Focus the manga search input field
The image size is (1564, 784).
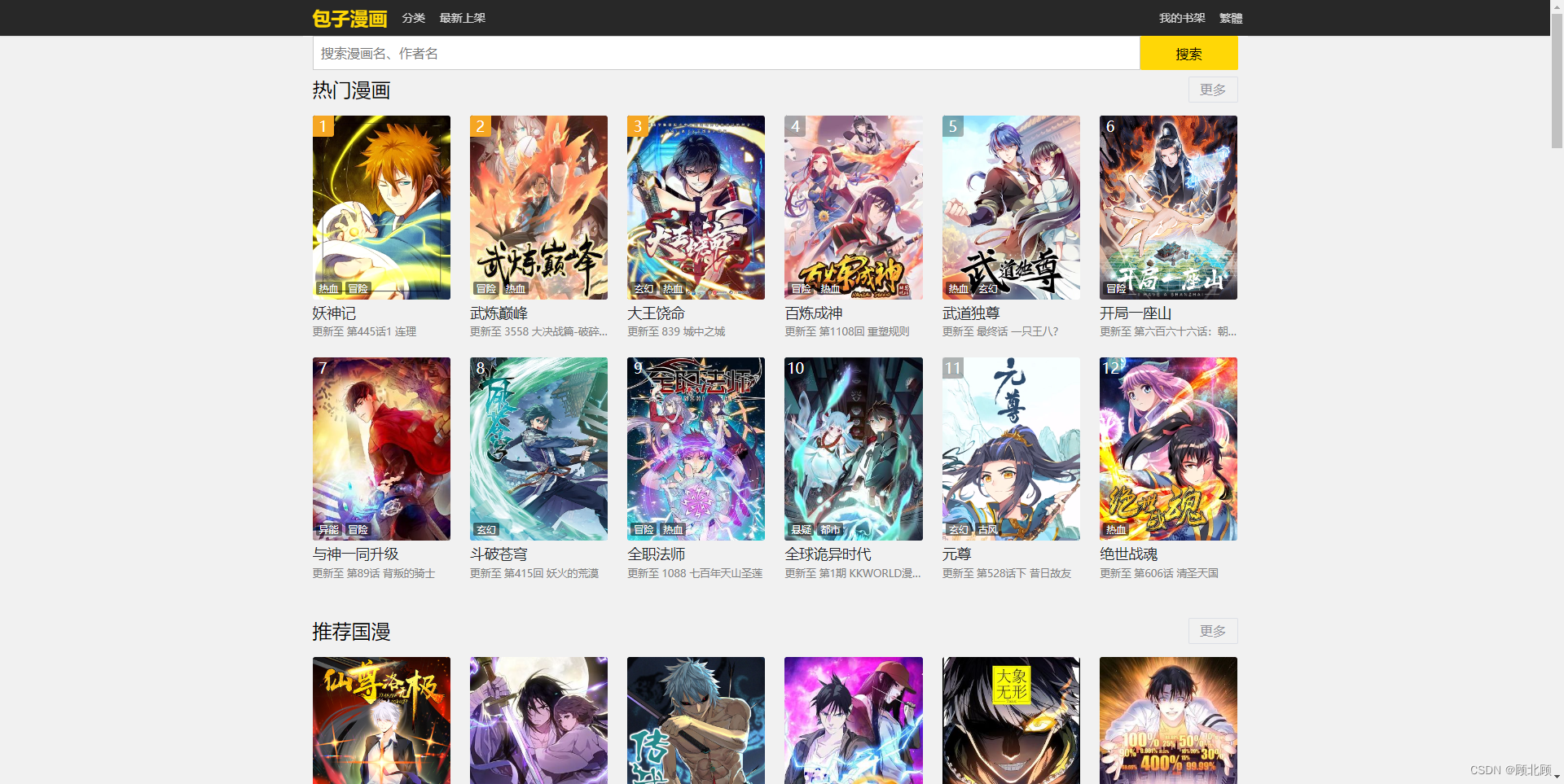pyautogui.click(x=726, y=53)
